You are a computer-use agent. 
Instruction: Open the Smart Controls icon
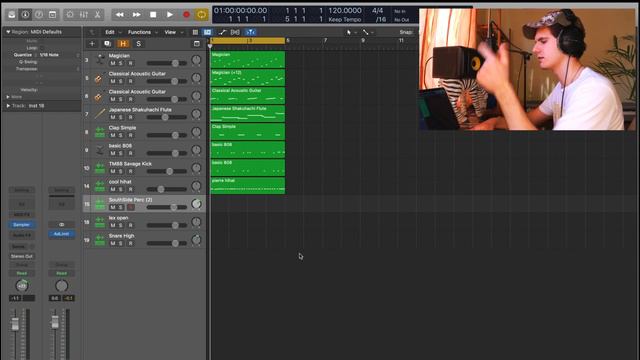point(70,15)
